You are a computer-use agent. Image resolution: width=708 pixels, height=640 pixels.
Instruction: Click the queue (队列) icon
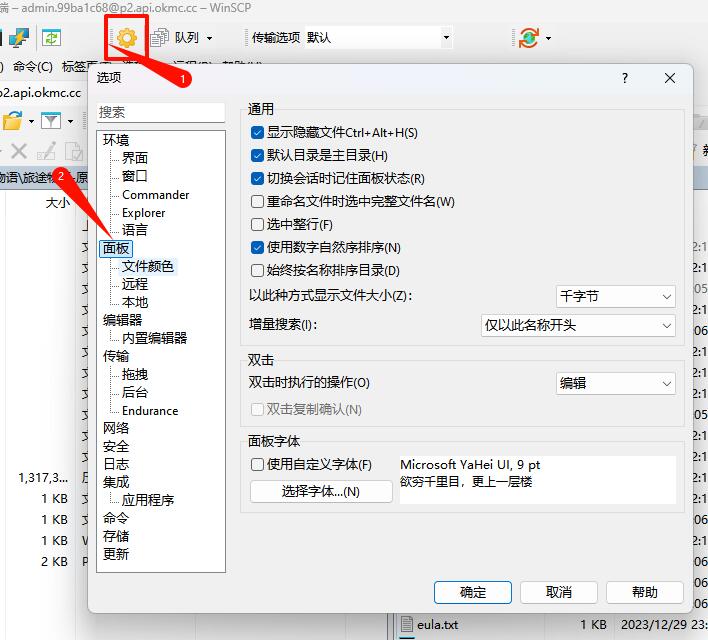pos(158,38)
